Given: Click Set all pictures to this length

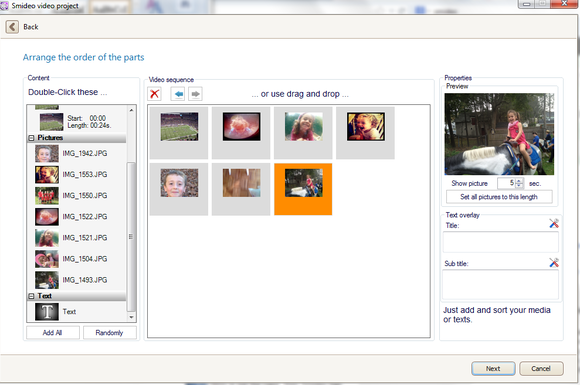Looking at the screenshot, I should [x=499, y=197].
